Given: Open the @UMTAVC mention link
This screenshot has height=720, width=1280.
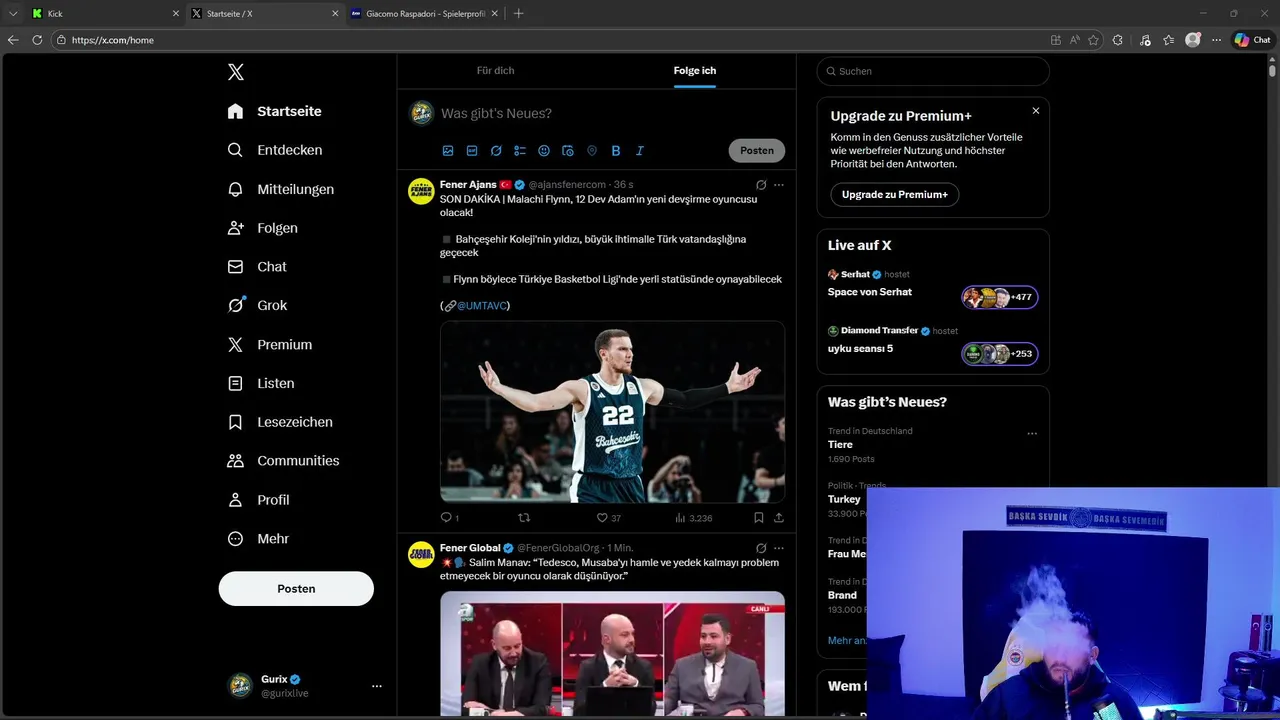Looking at the screenshot, I should pos(483,305).
